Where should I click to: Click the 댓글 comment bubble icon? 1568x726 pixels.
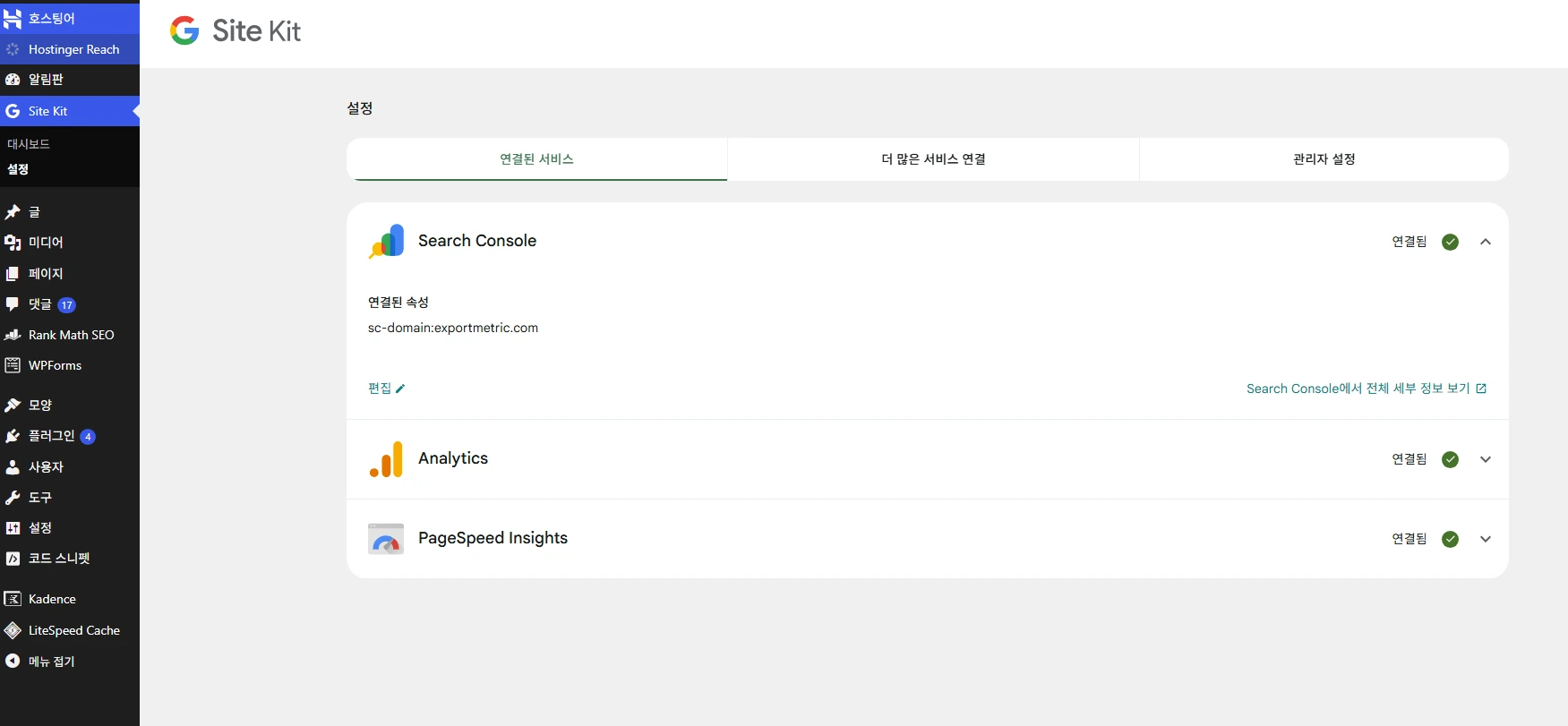click(x=13, y=304)
